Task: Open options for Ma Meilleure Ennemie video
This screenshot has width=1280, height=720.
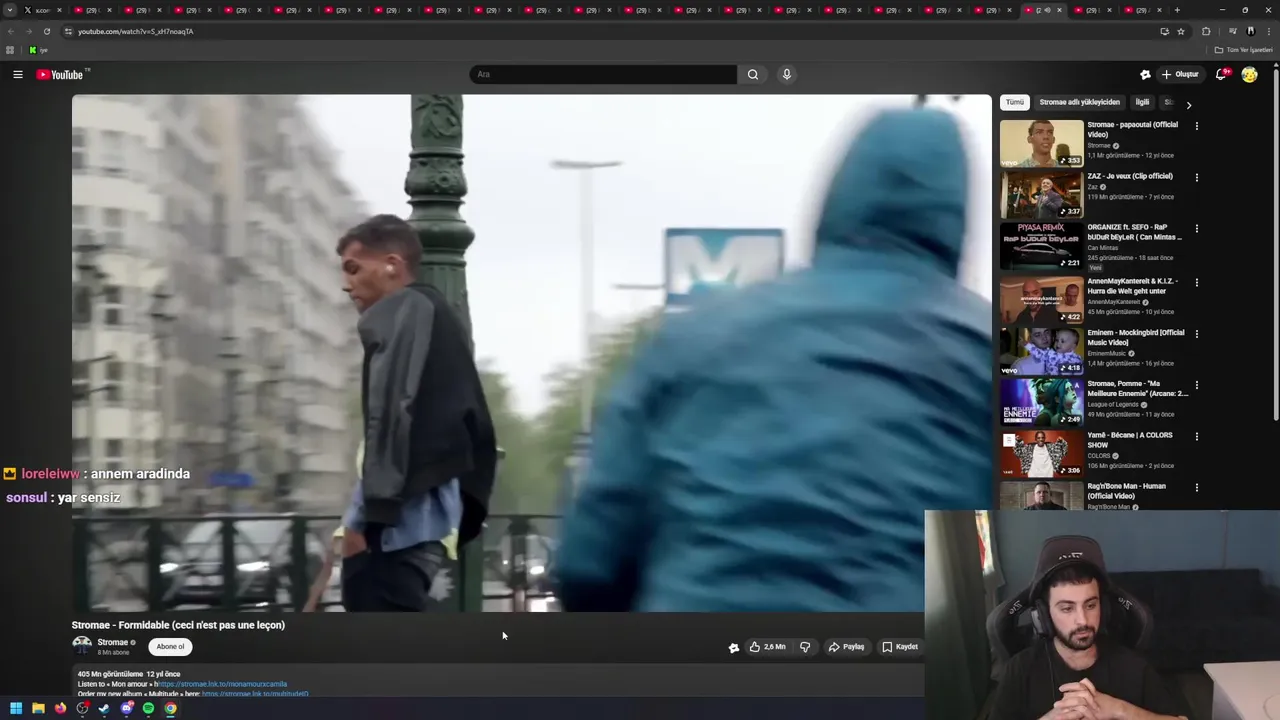Action: (x=1196, y=385)
